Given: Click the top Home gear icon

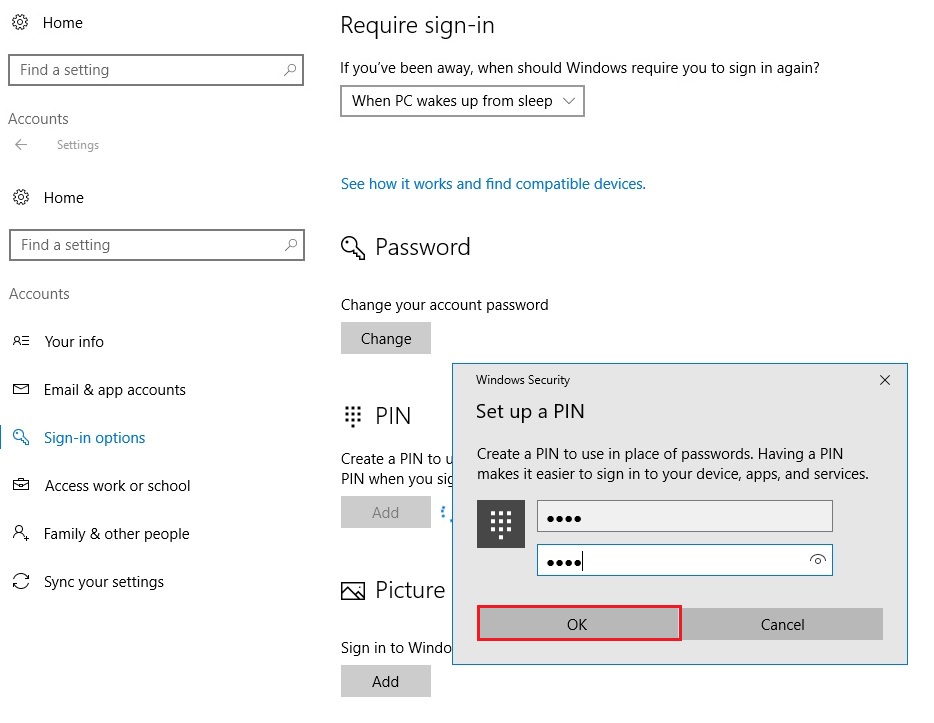Looking at the screenshot, I should 20,22.
